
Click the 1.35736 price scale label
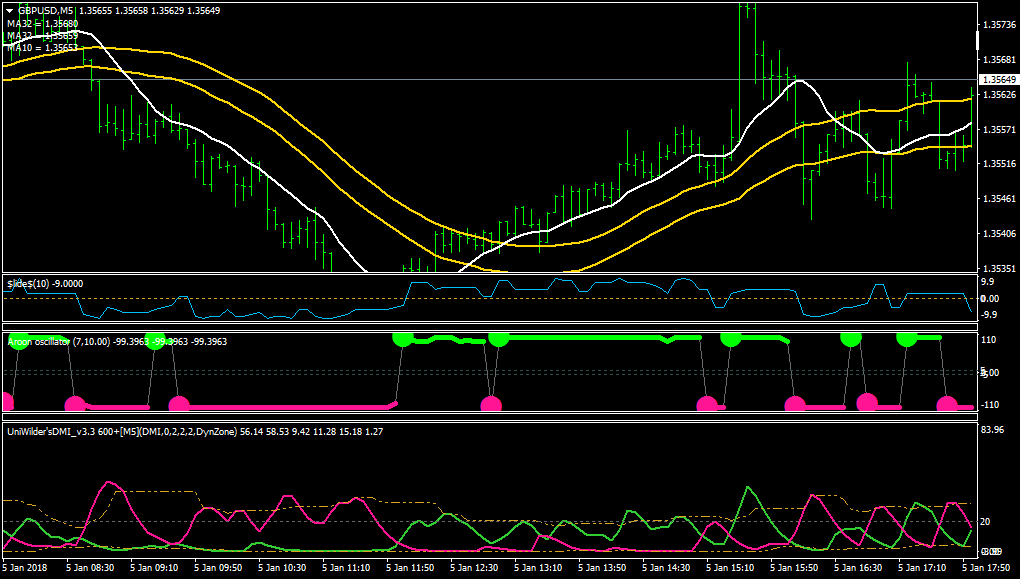point(1000,25)
